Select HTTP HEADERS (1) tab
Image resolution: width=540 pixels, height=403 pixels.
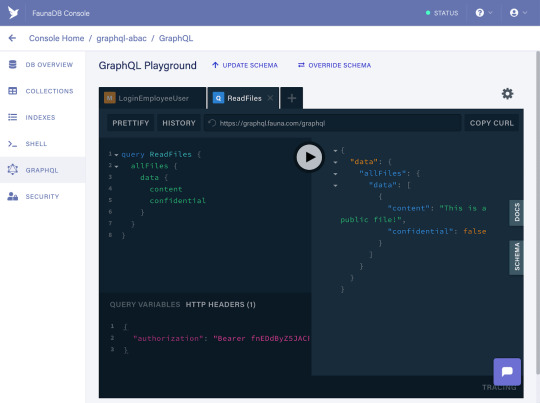[220, 304]
